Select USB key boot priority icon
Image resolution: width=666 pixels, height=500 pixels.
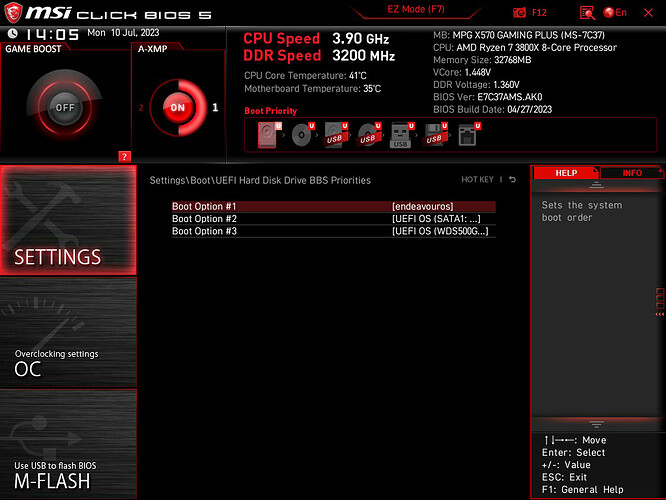coord(402,135)
